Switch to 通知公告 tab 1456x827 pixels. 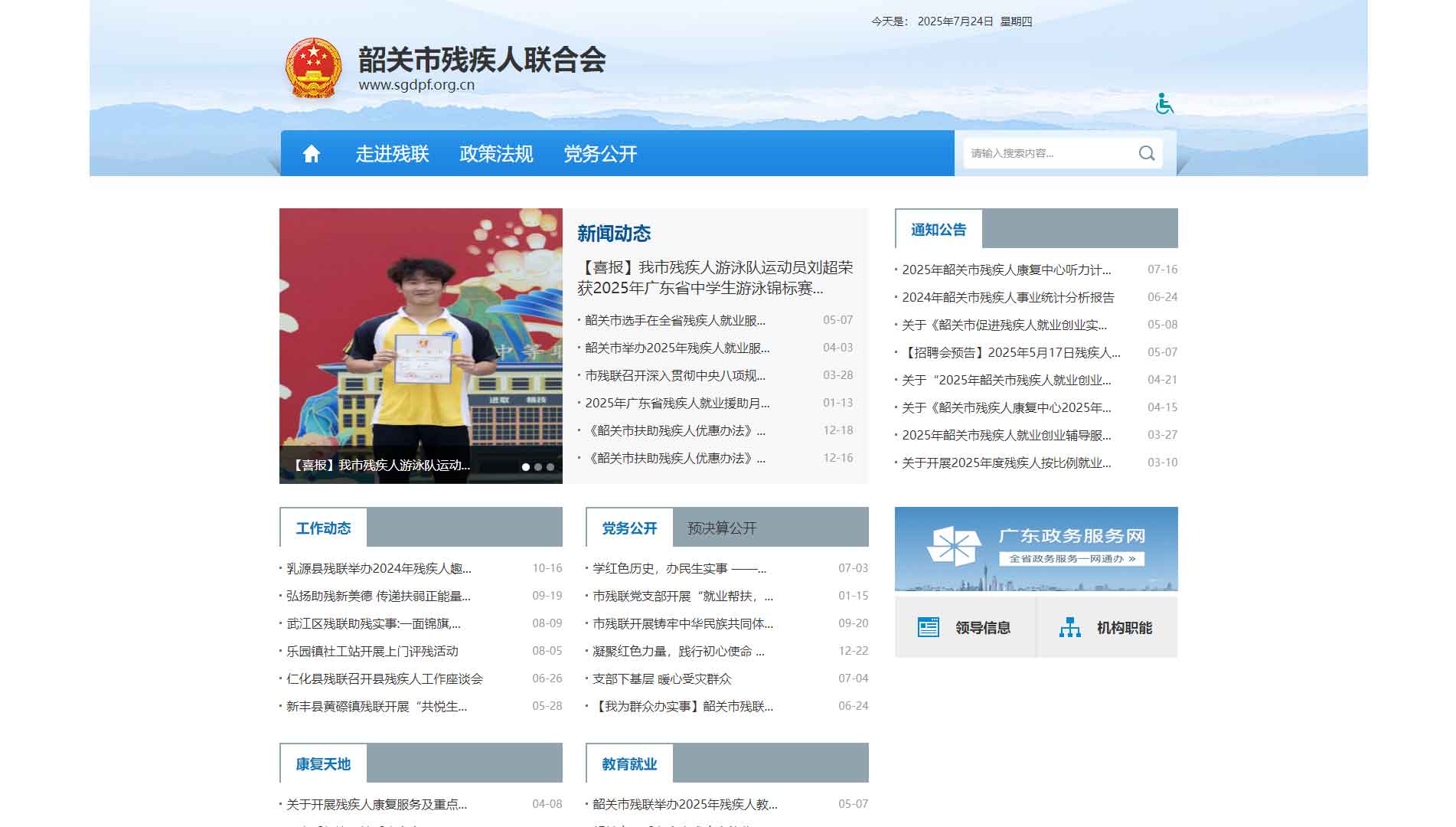point(939,230)
